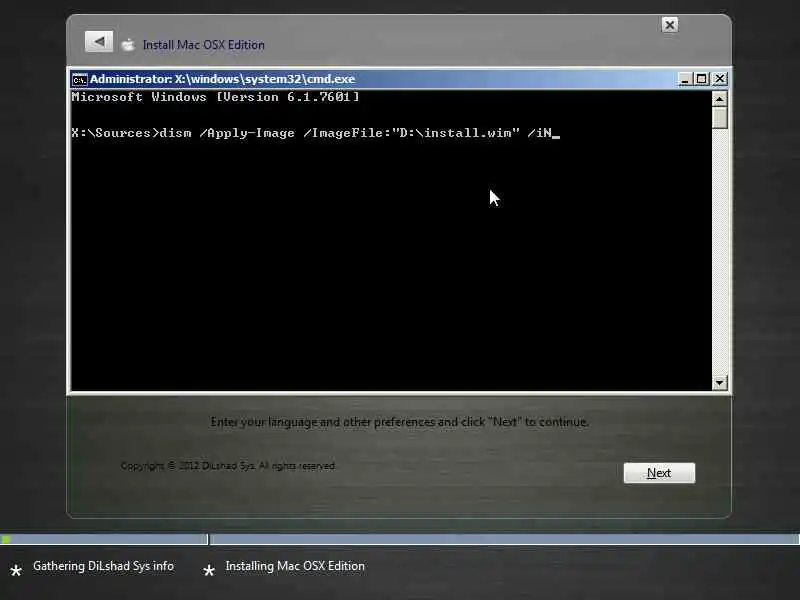Click the cmd scrollbar down arrow
The width and height of the screenshot is (800, 600).
(x=719, y=382)
